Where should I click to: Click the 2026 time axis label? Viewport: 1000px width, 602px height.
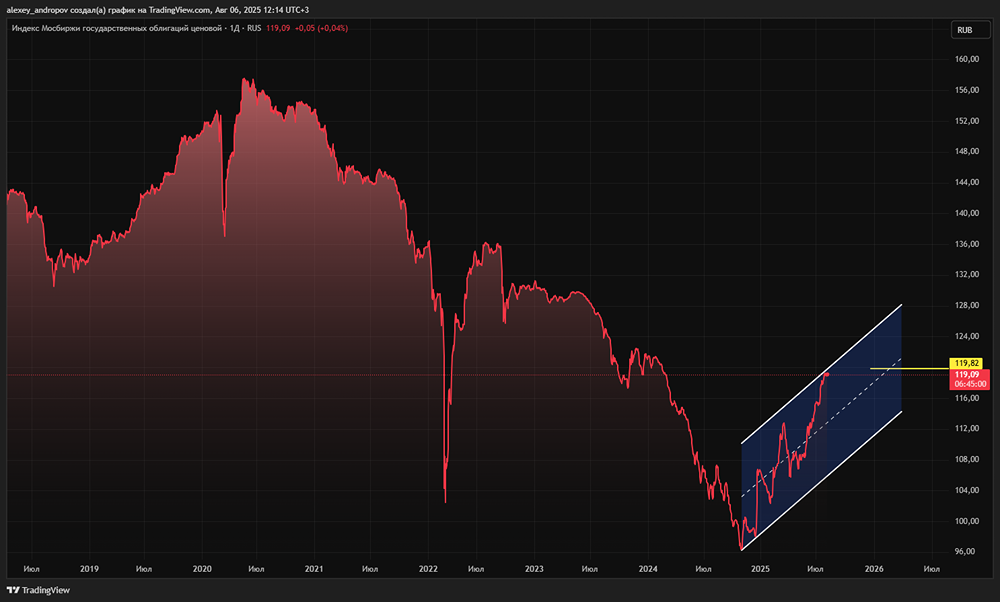click(x=874, y=569)
